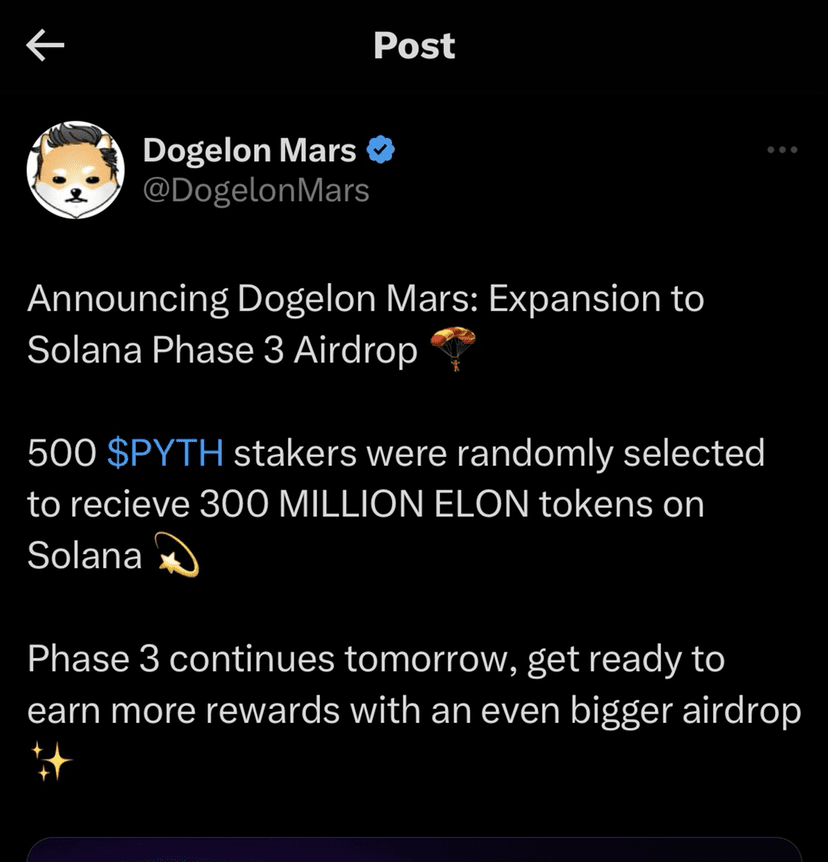Open the $PYTH cashtag link
828x862 pixels.
pyautogui.click(x=165, y=454)
